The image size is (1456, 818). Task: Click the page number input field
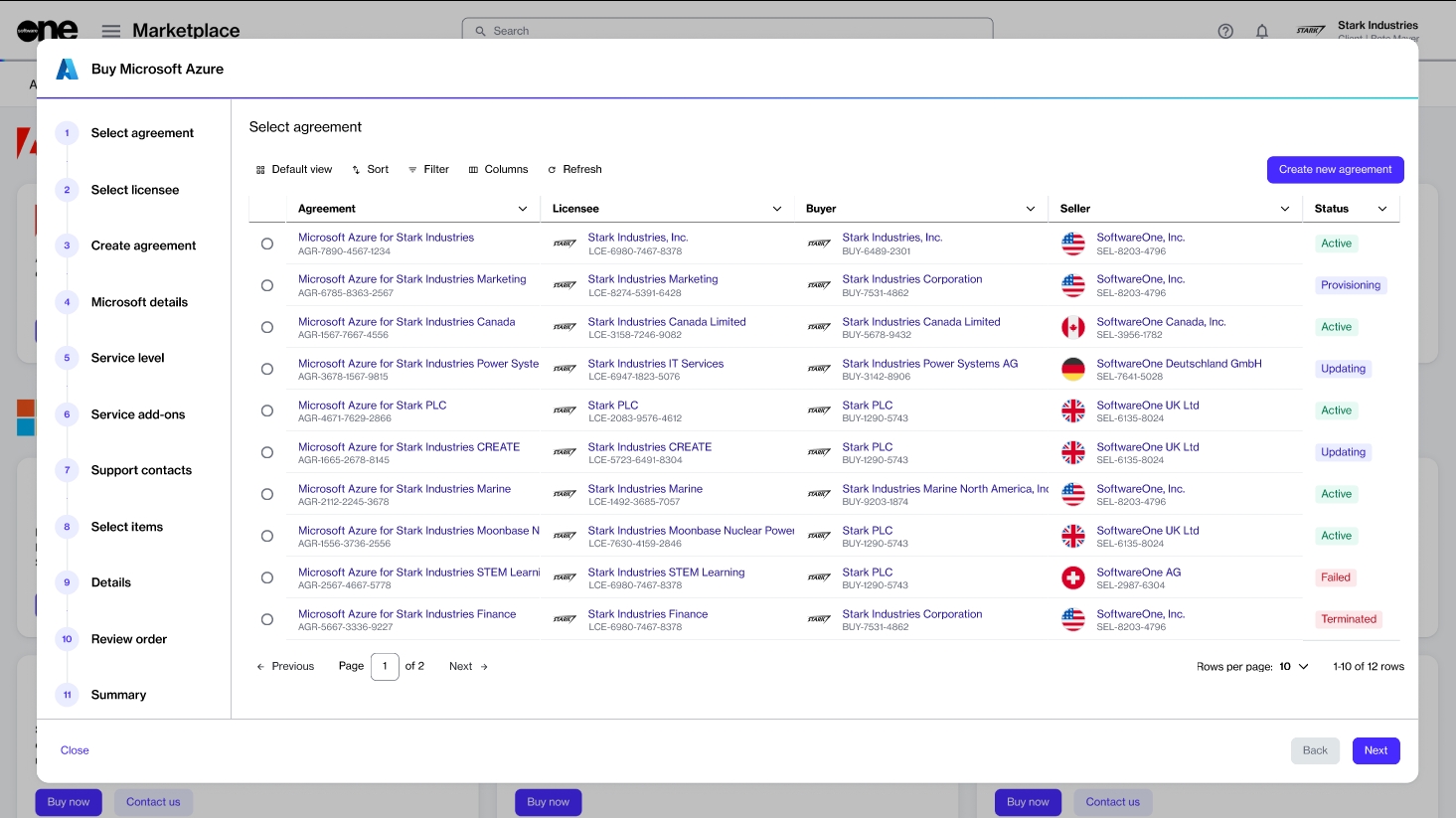[x=385, y=667]
